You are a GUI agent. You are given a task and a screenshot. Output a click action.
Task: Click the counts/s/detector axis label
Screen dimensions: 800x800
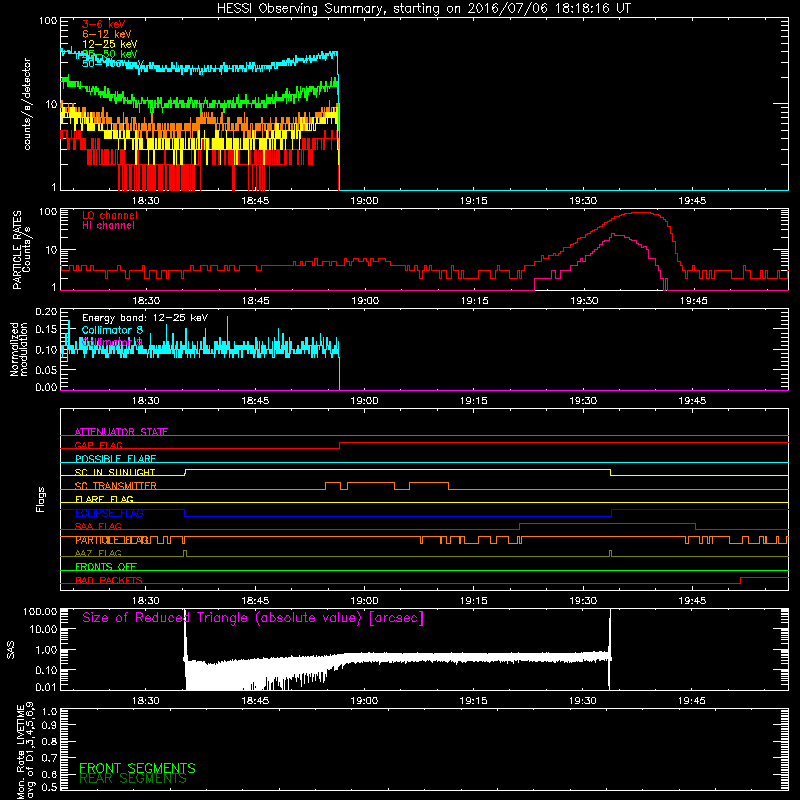pyautogui.click(x=27, y=104)
